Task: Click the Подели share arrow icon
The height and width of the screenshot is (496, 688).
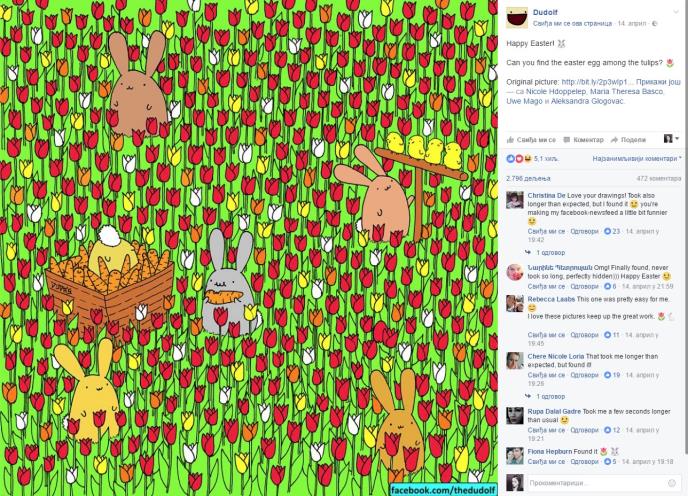Action: coord(614,140)
